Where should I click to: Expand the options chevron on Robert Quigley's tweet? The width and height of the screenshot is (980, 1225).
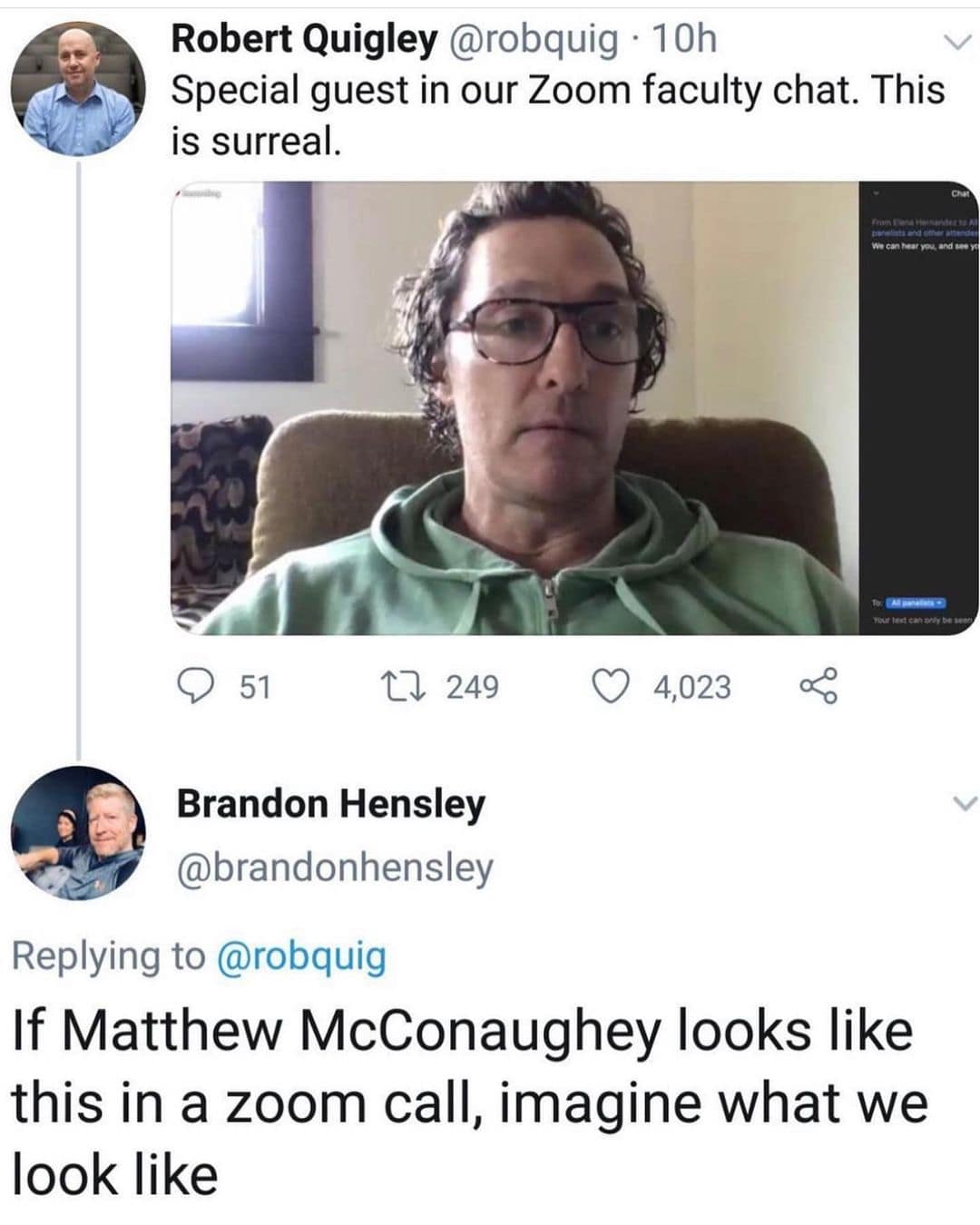(x=955, y=43)
